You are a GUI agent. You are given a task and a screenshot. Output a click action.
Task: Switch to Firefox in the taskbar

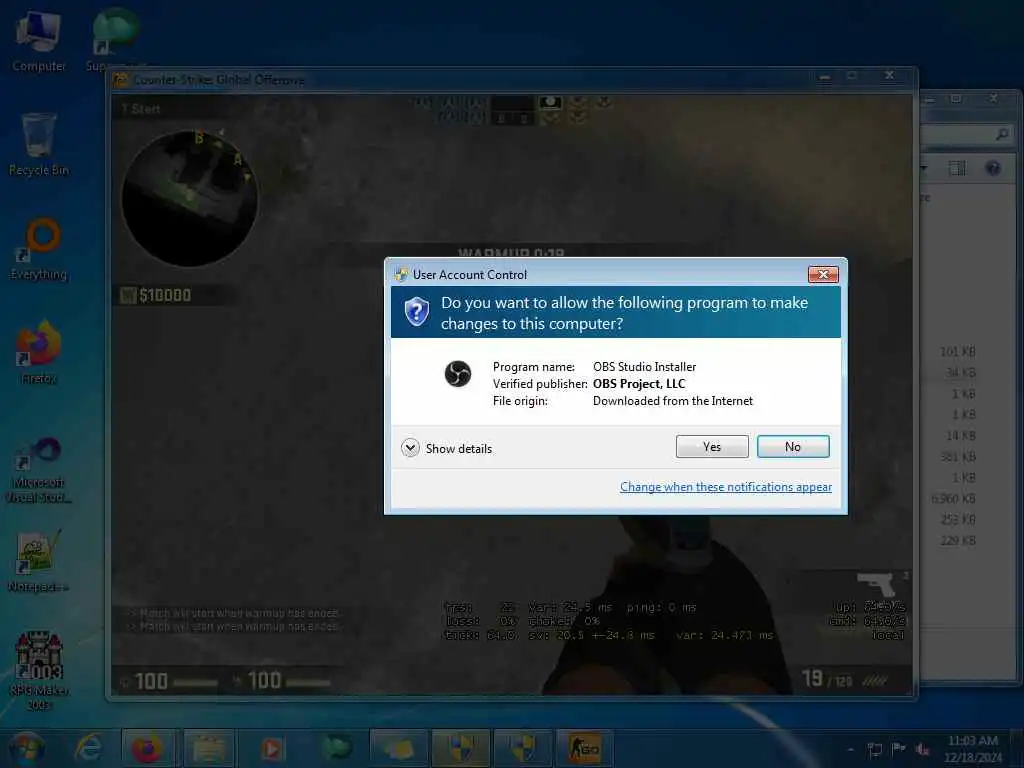pos(148,748)
